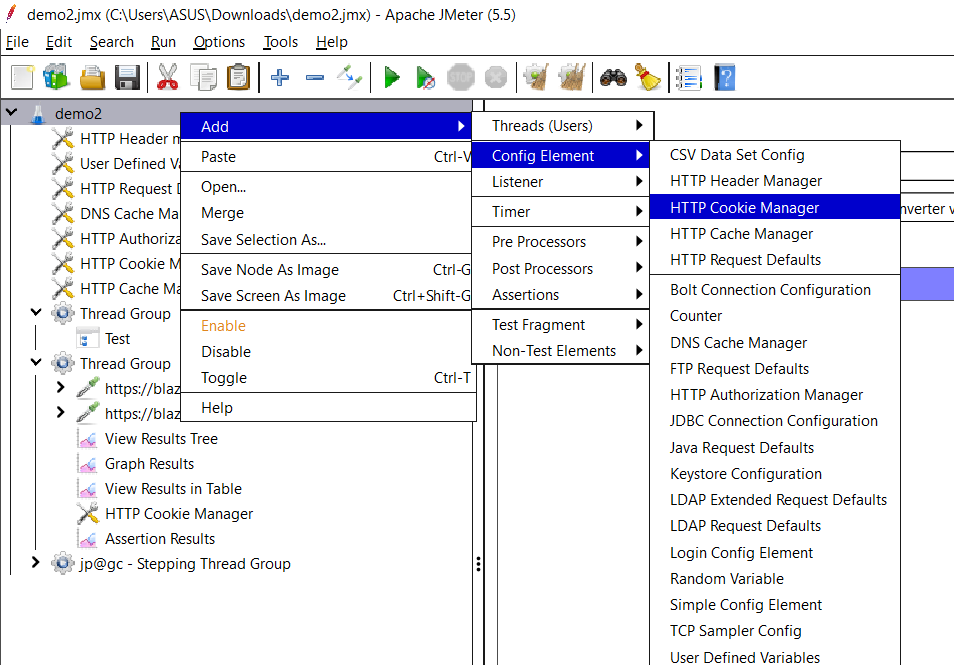The height and width of the screenshot is (665, 954).
Task: Open the Search menu
Action: point(112,42)
